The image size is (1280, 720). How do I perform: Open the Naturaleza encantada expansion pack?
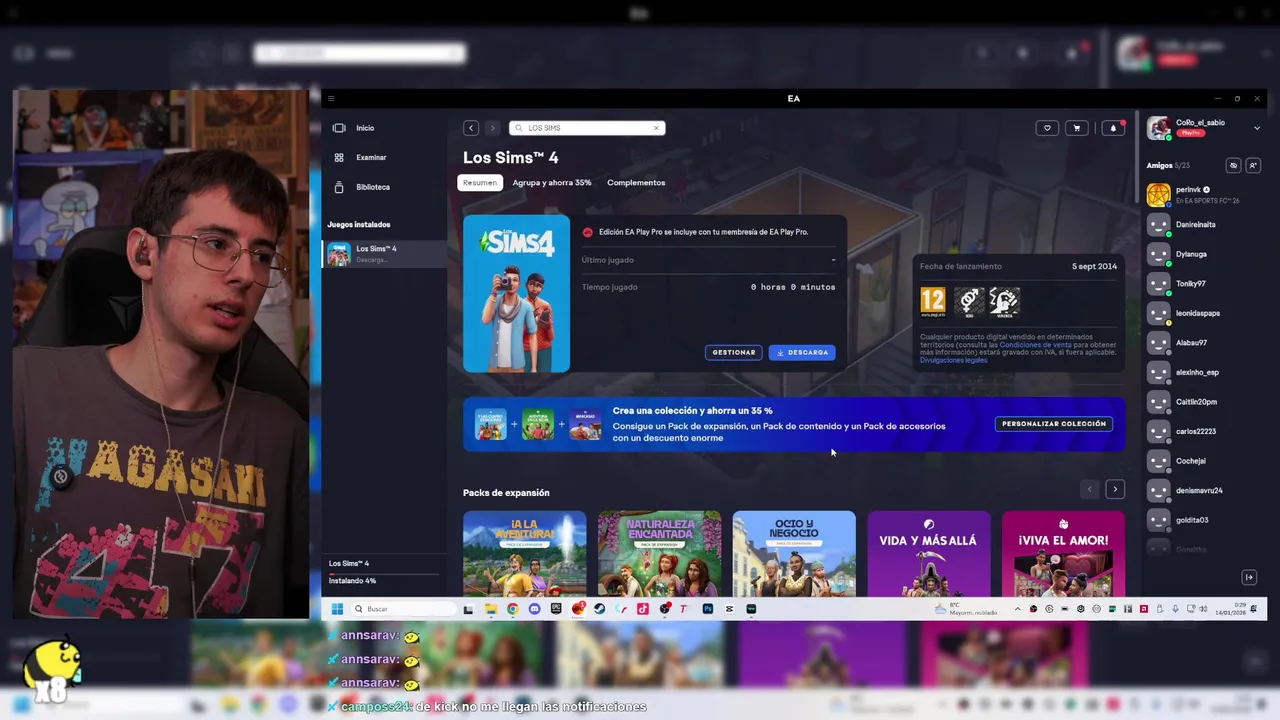coord(659,554)
